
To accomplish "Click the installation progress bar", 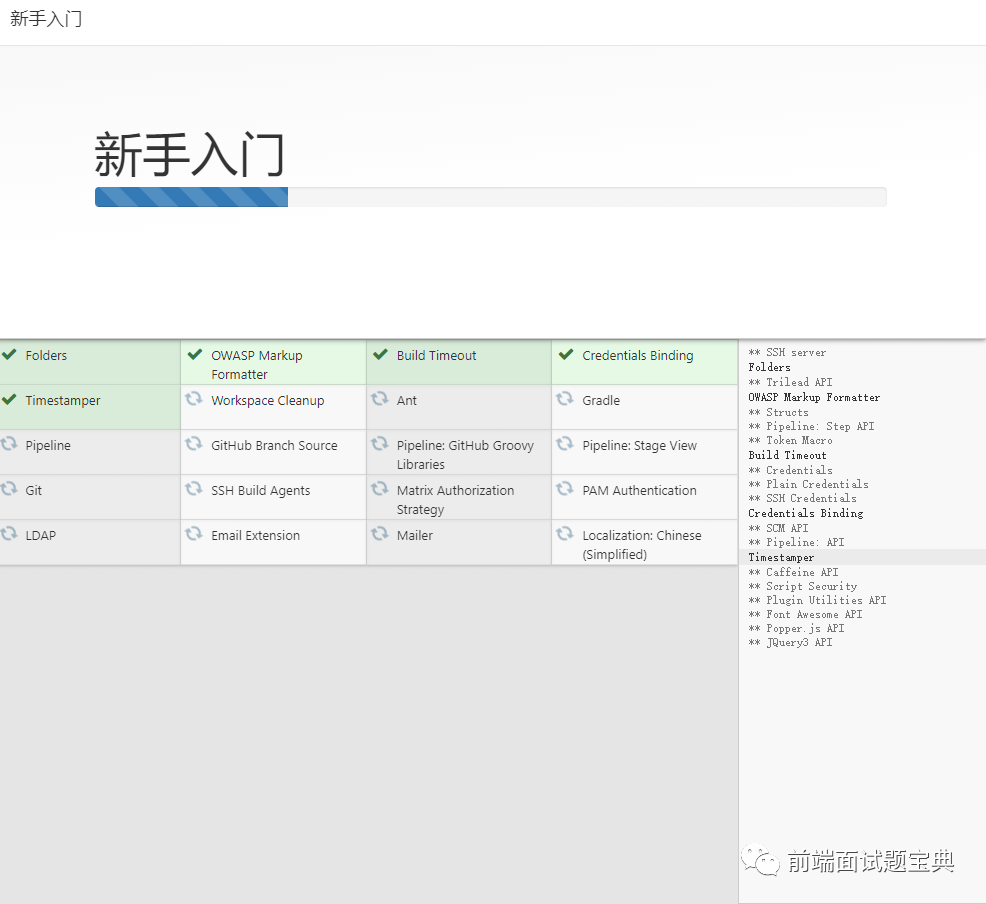I will [490, 197].
